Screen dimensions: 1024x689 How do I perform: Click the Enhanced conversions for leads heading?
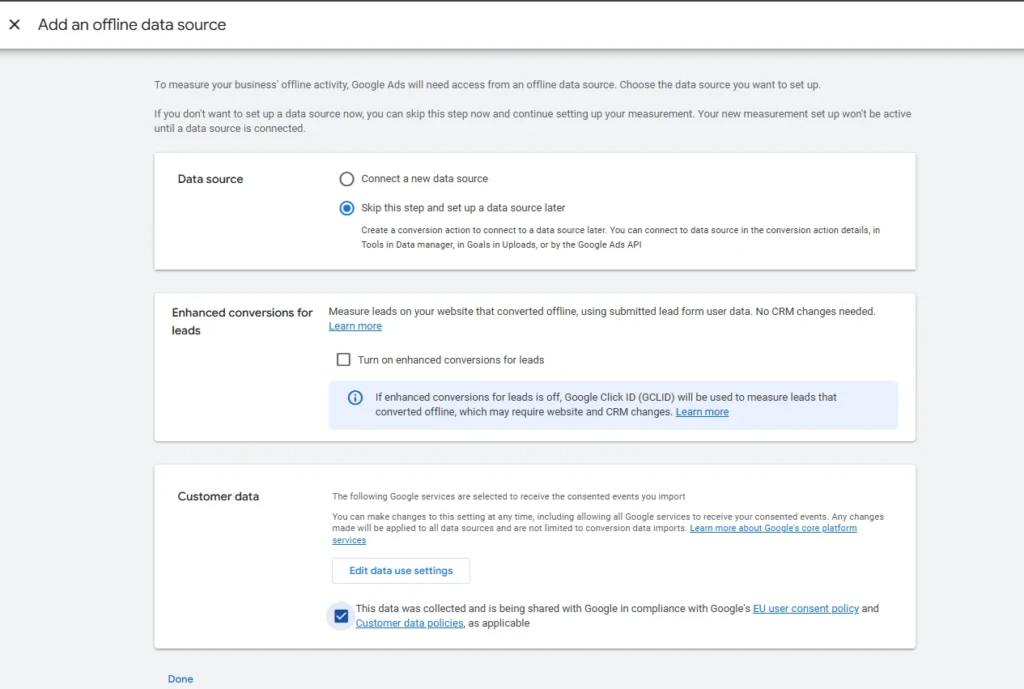242,321
